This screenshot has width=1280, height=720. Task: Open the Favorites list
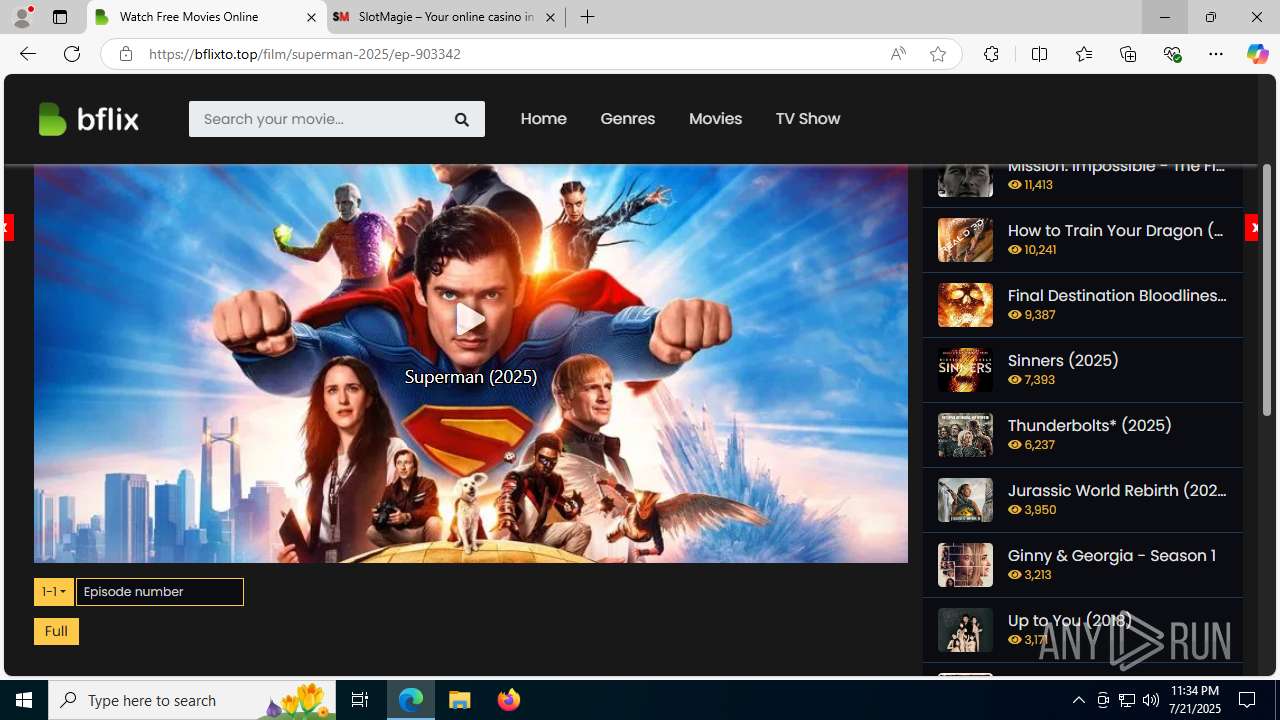pos(1083,54)
